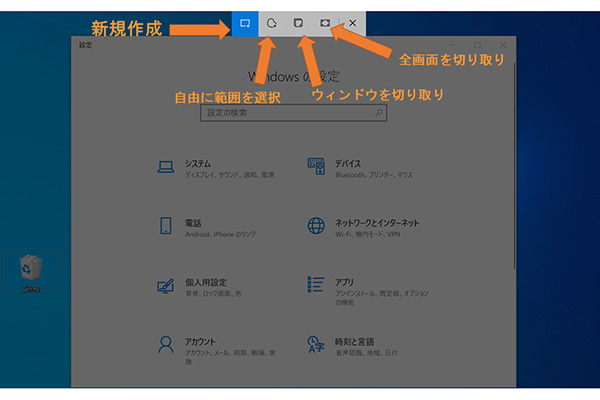This screenshot has height=400, width=600.
Task: Click 'Bluetooth、プリンター、マウス' description text
Action: 374,175
